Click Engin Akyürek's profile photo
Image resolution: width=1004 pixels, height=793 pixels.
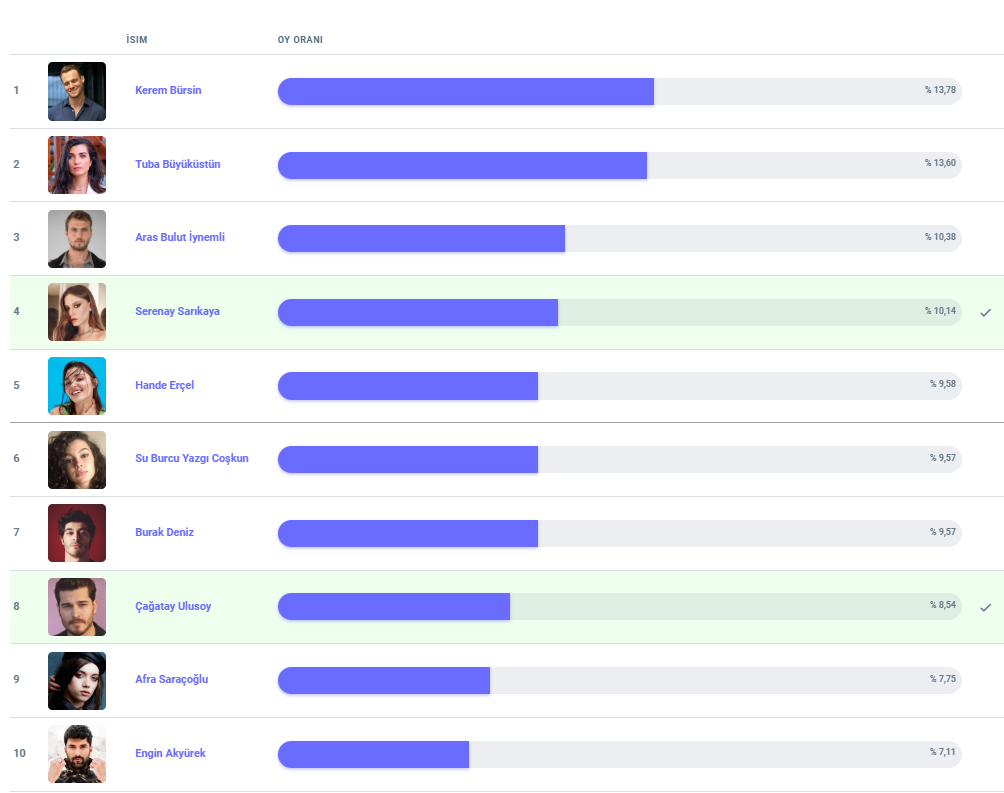76,754
